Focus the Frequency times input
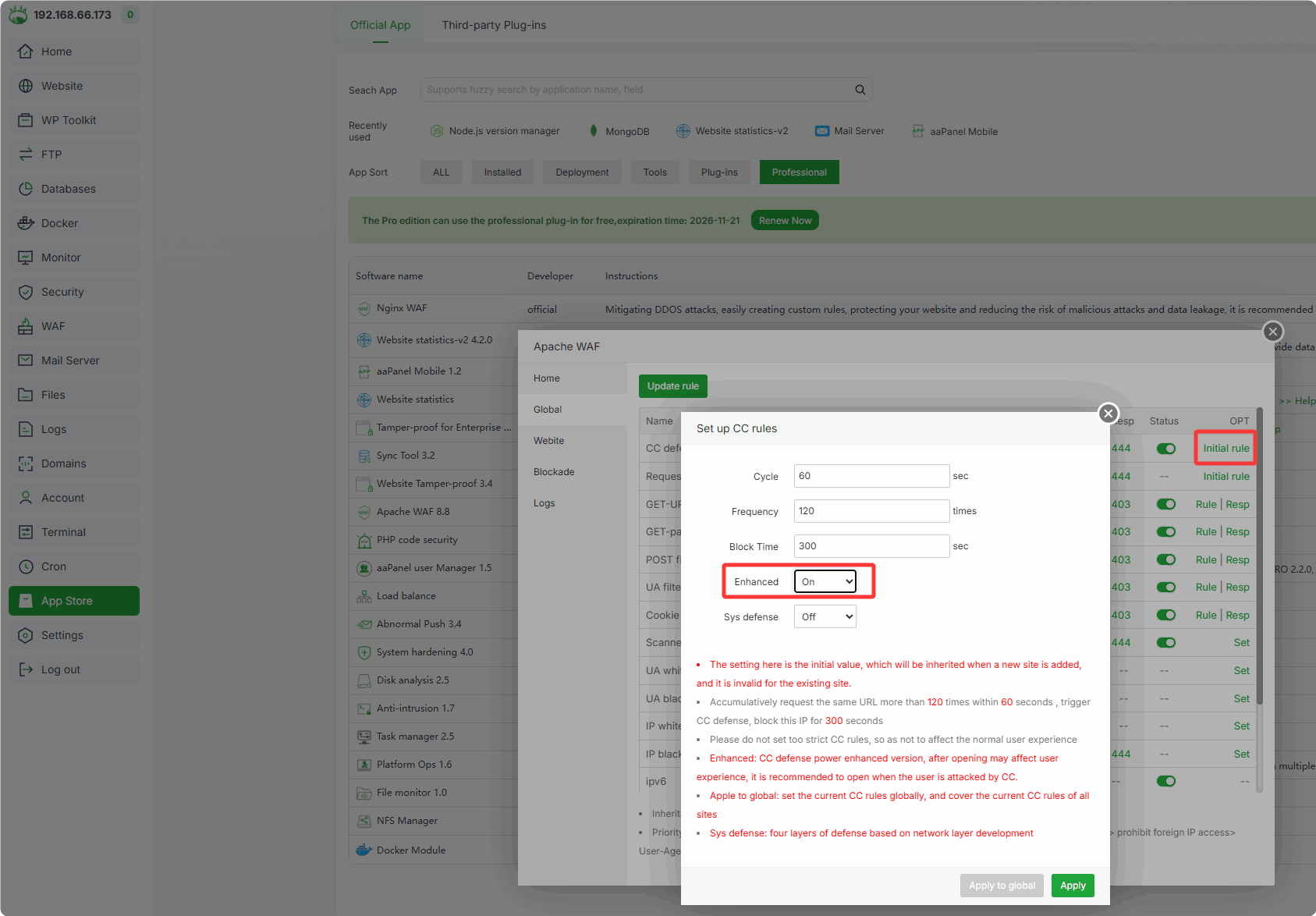 coord(871,511)
